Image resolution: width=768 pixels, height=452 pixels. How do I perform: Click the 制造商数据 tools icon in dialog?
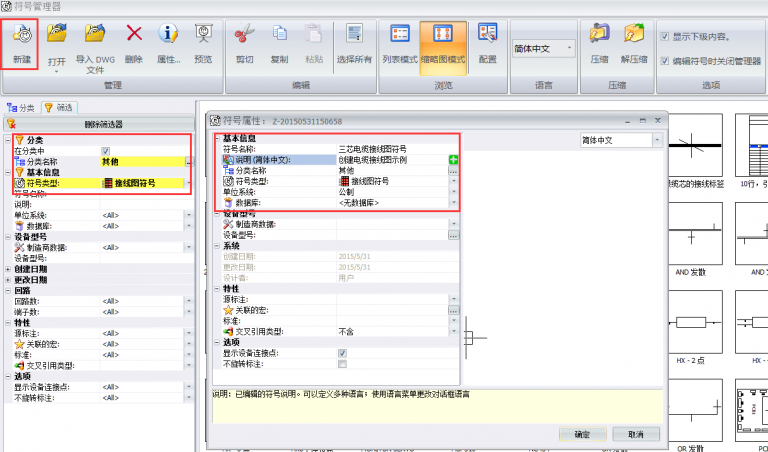228,224
